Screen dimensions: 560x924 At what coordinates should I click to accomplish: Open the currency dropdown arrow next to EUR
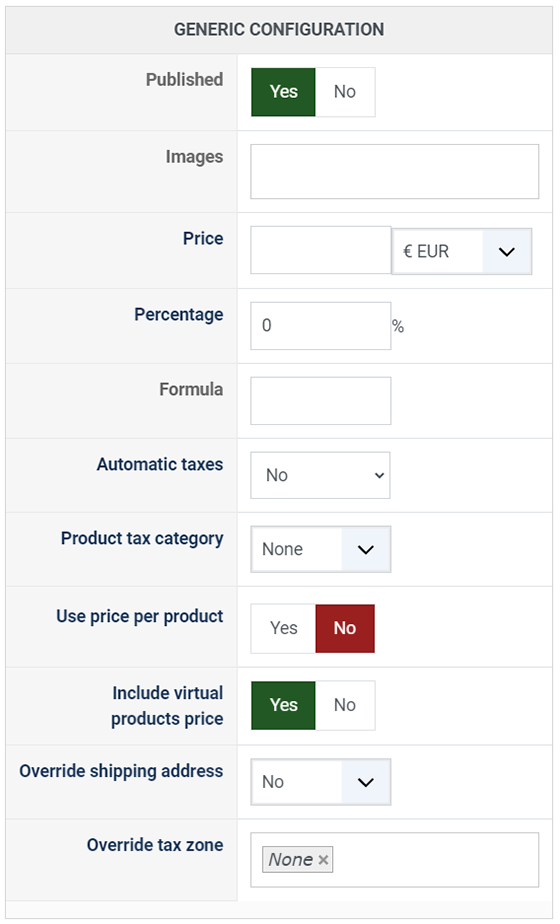point(507,252)
